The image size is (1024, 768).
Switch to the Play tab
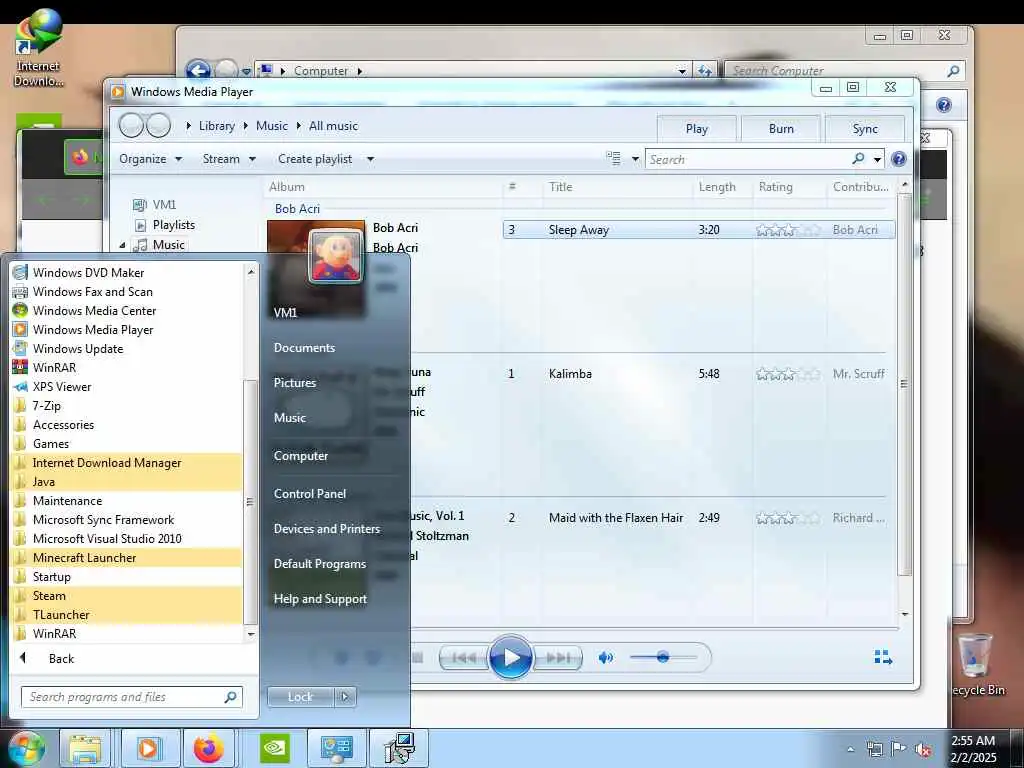tap(697, 129)
